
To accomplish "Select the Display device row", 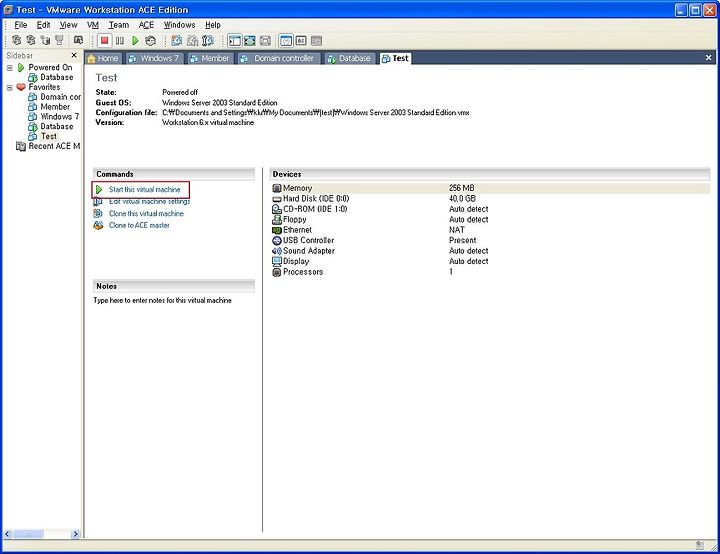I will click(490, 261).
